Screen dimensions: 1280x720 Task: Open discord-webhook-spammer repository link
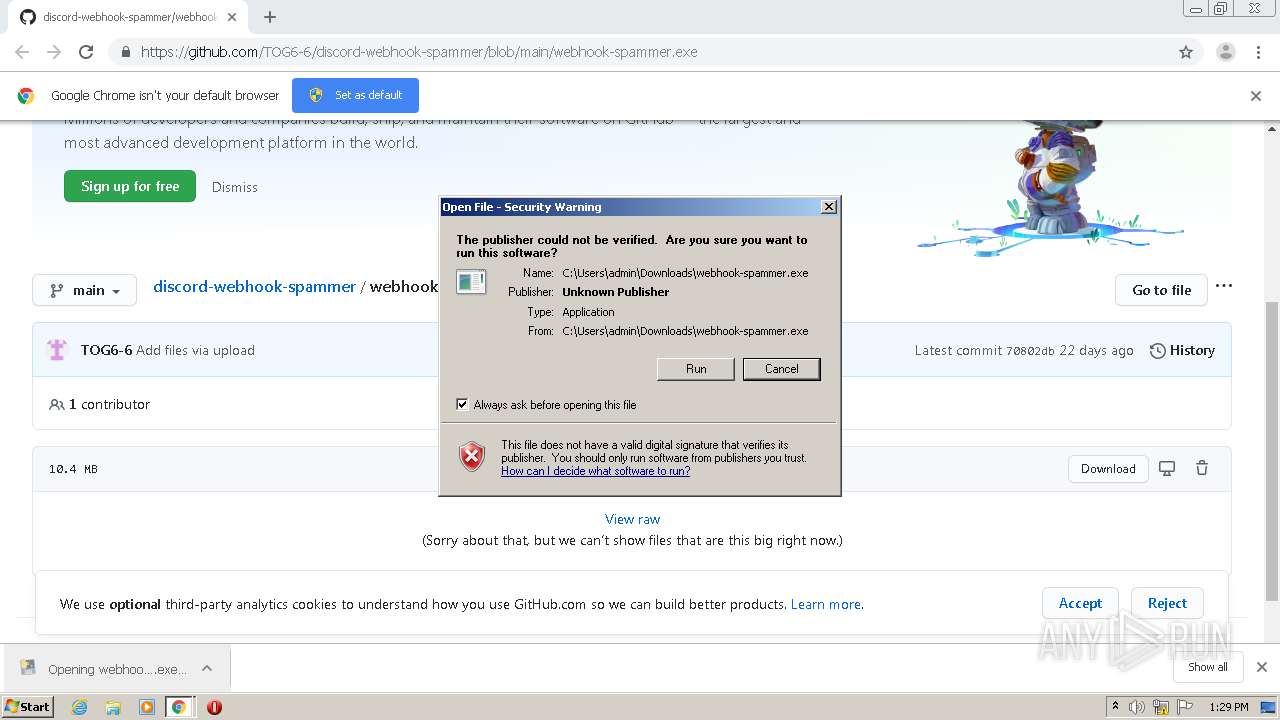254,286
